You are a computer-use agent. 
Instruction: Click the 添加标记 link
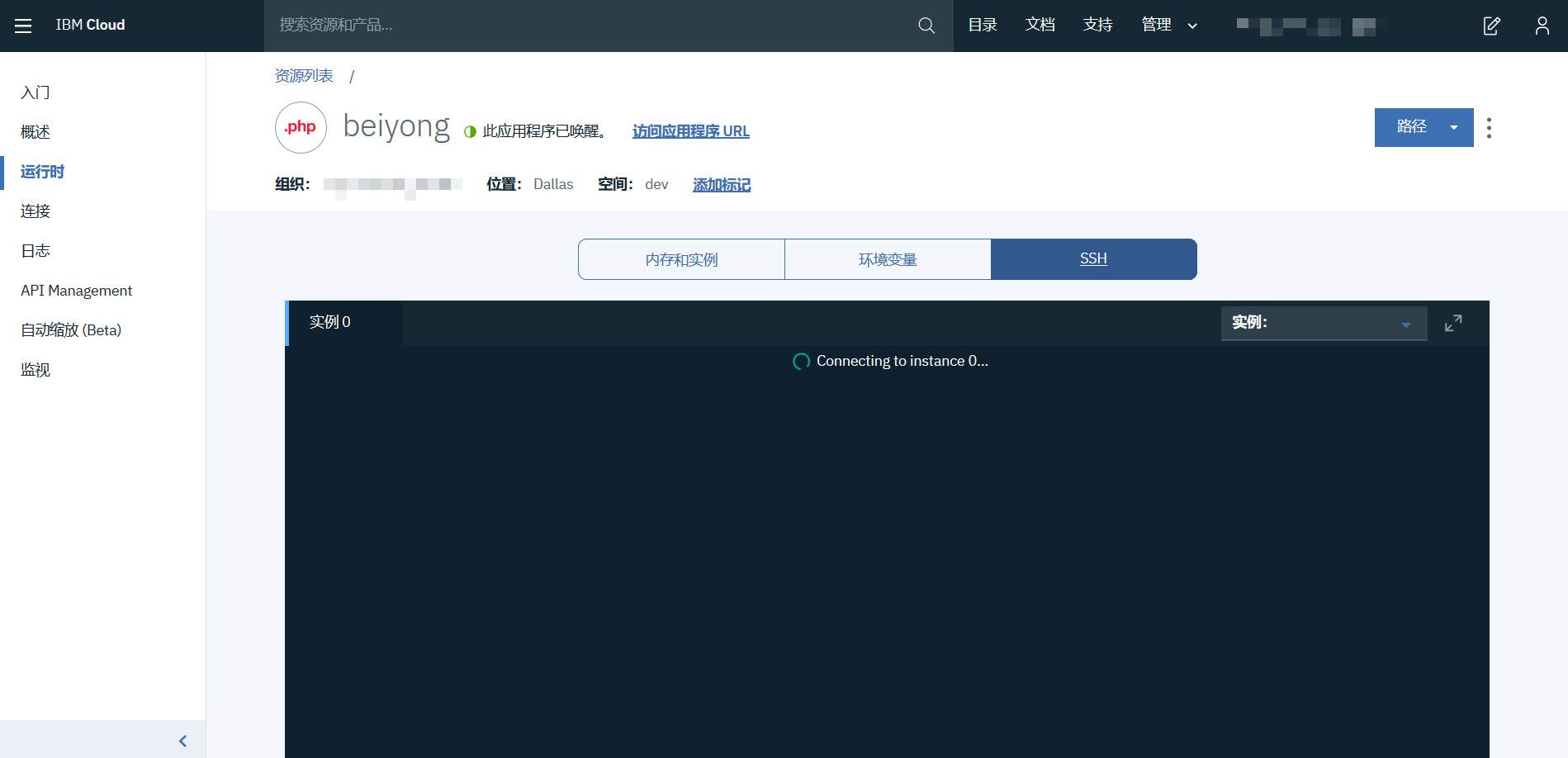(722, 185)
